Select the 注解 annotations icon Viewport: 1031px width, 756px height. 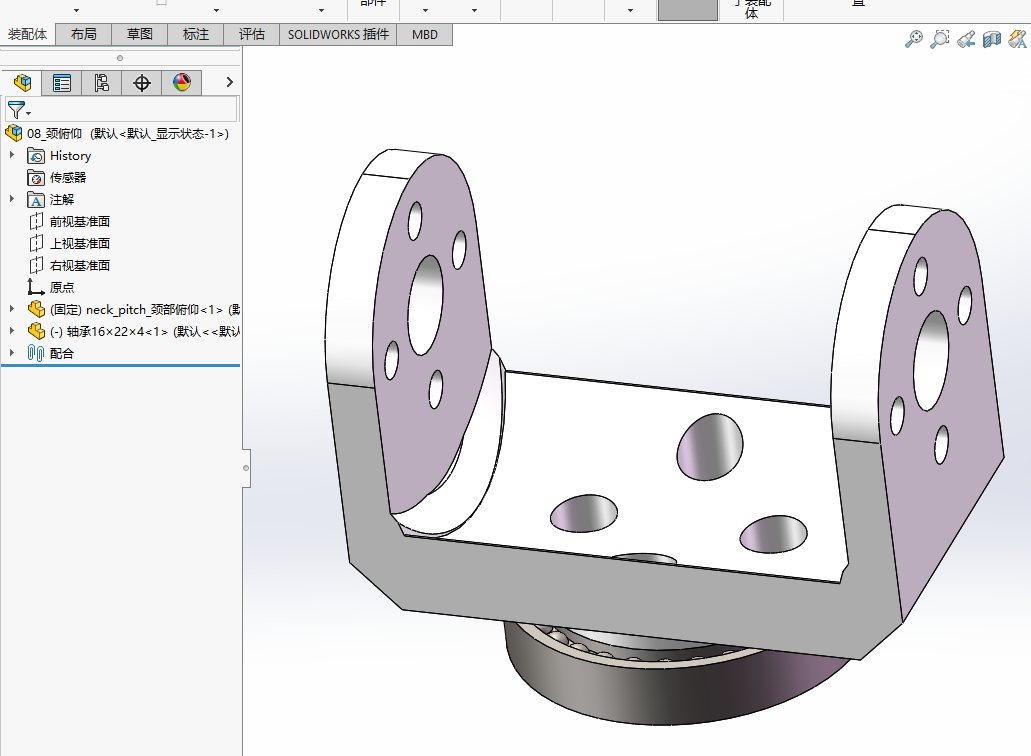coord(36,199)
